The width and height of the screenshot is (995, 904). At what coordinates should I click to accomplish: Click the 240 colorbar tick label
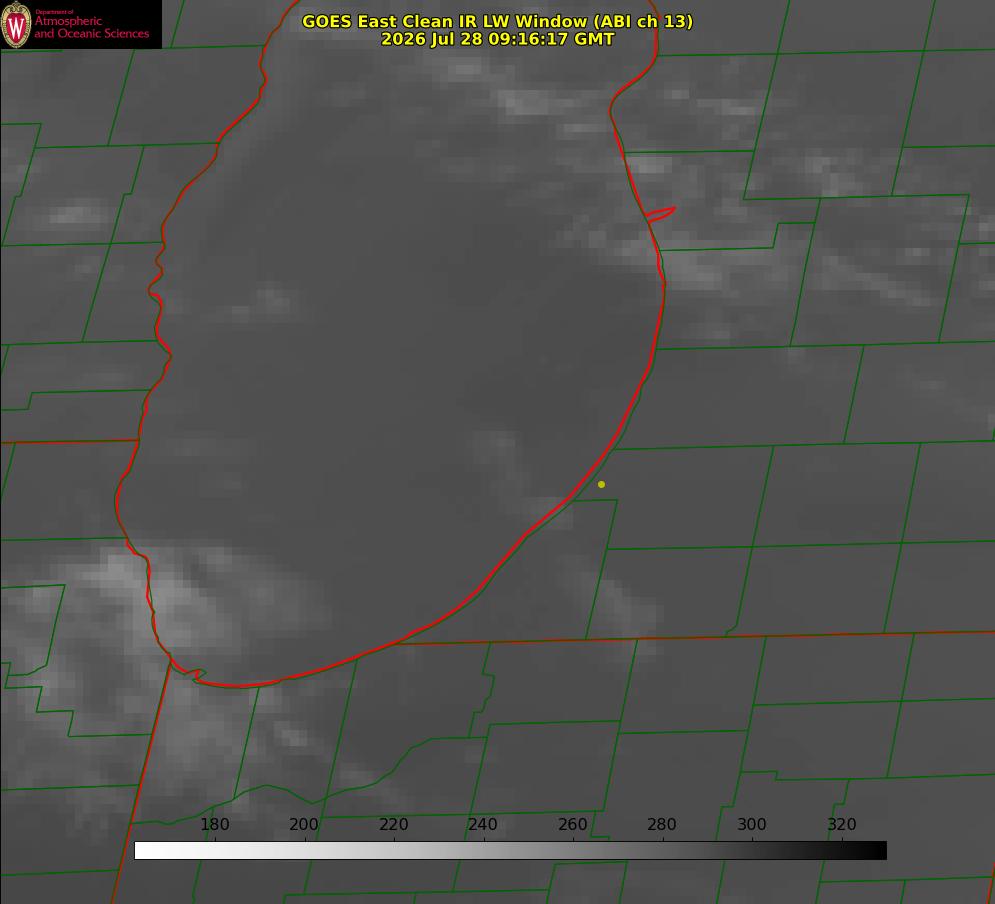point(482,825)
